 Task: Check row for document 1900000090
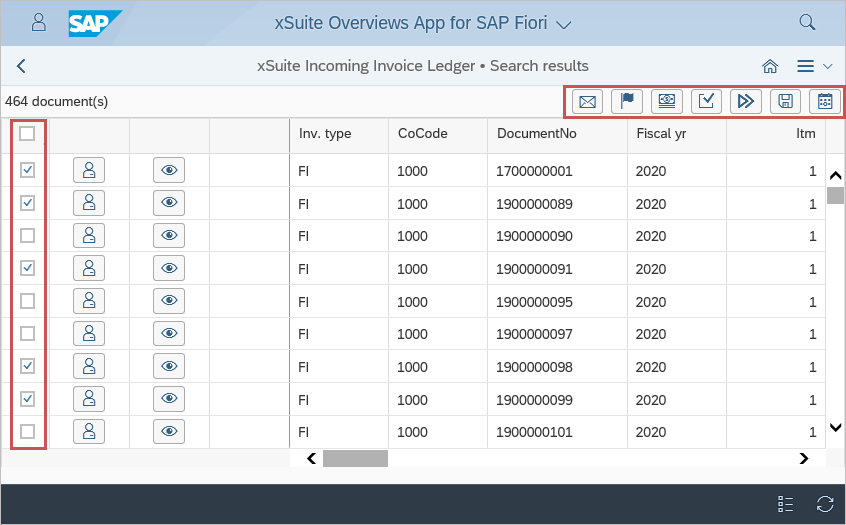[27, 235]
